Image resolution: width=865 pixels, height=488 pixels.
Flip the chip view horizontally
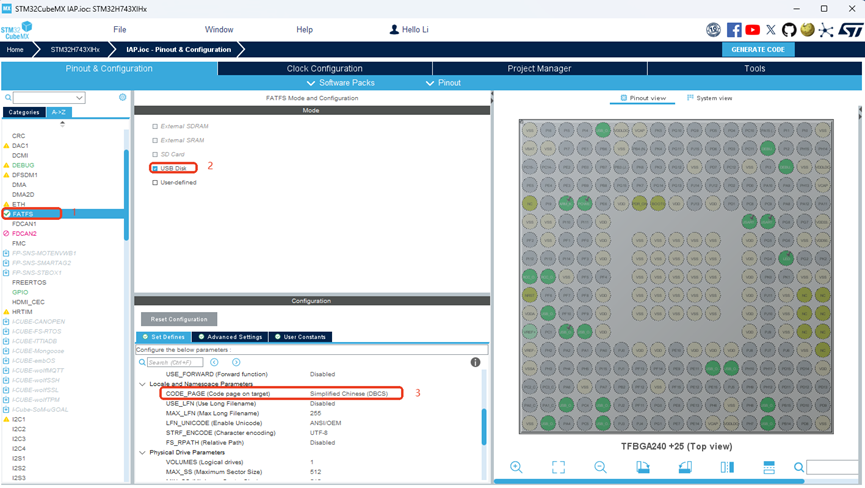pyautogui.click(x=727, y=467)
